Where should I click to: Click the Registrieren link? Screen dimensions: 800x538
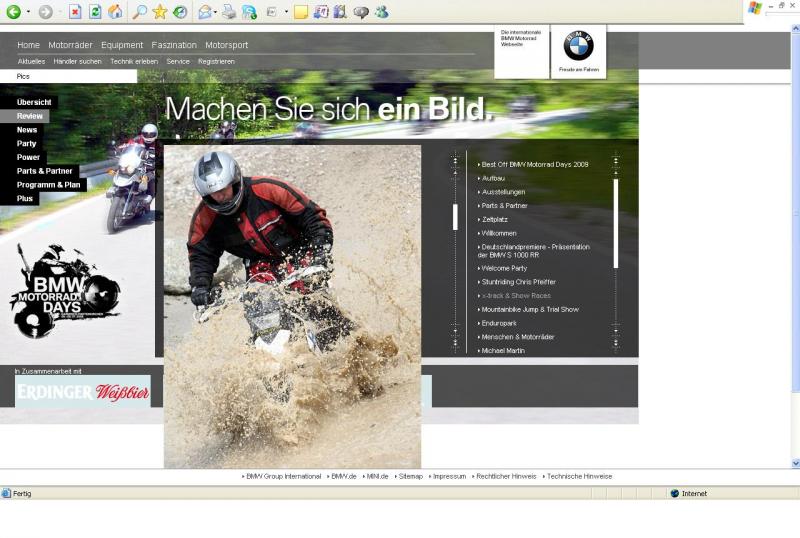tap(216, 61)
